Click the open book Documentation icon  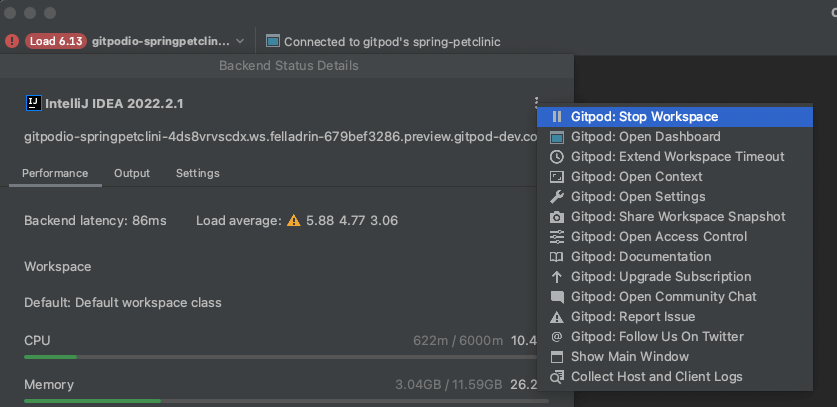pyautogui.click(x=557, y=257)
